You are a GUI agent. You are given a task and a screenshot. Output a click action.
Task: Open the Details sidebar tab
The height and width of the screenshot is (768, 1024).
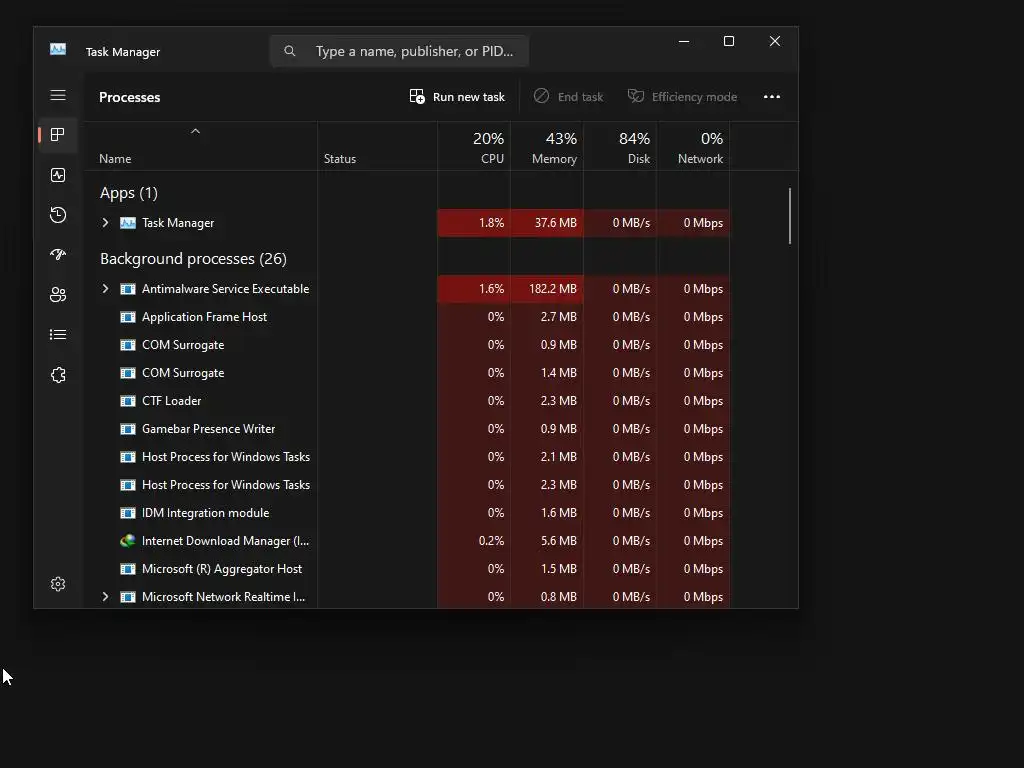click(57, 334)
